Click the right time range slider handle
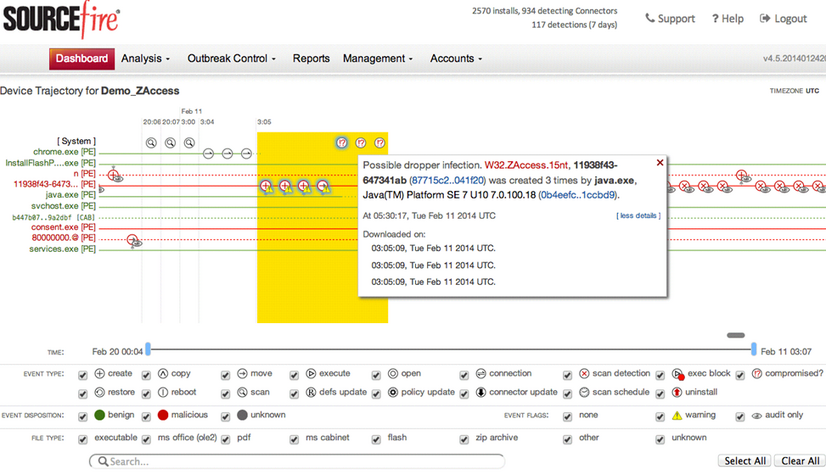The height and width of the screenshot is (475, 826). click(754, 349)
